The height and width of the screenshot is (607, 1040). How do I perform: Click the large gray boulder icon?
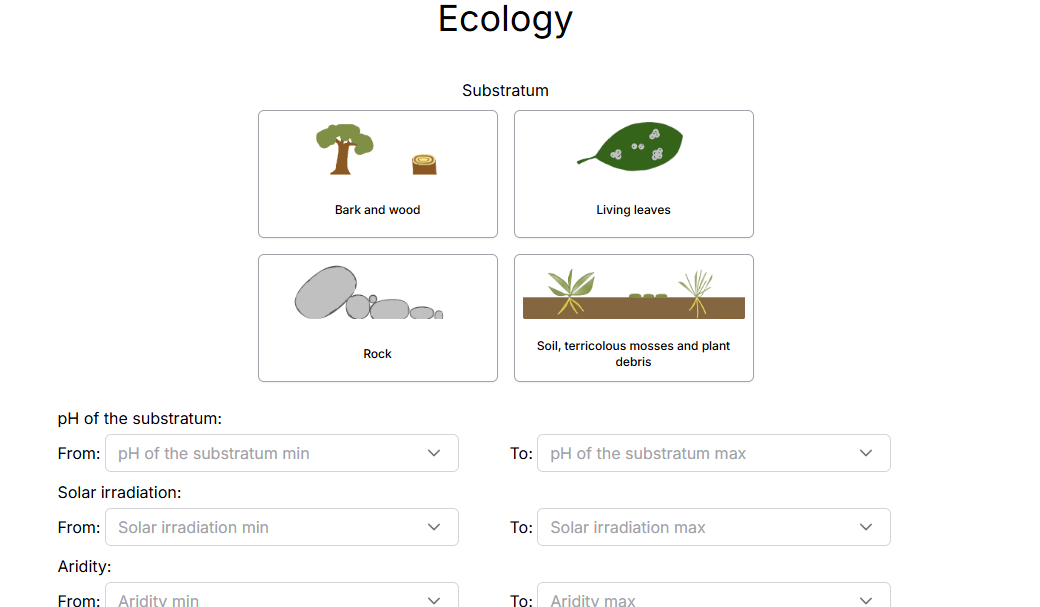[325, 292]
